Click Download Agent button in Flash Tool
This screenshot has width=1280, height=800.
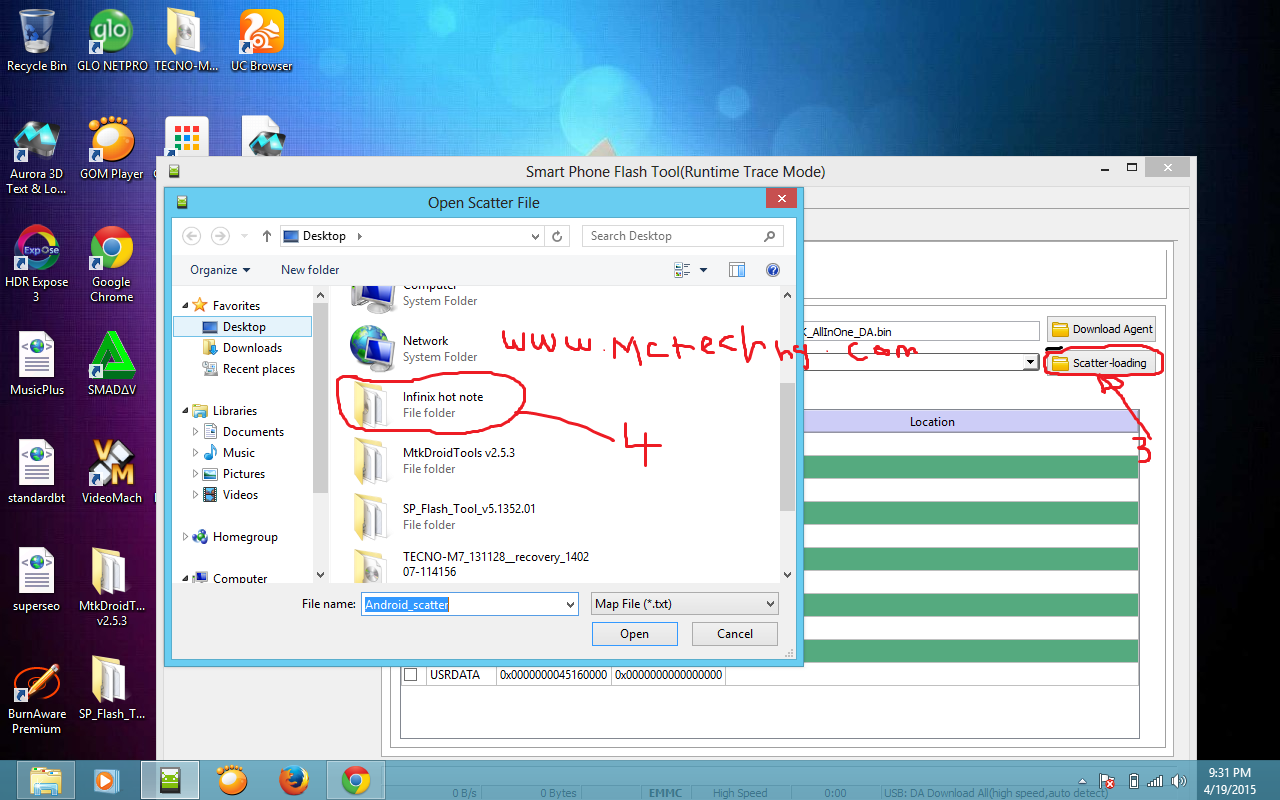(1101, 329)
